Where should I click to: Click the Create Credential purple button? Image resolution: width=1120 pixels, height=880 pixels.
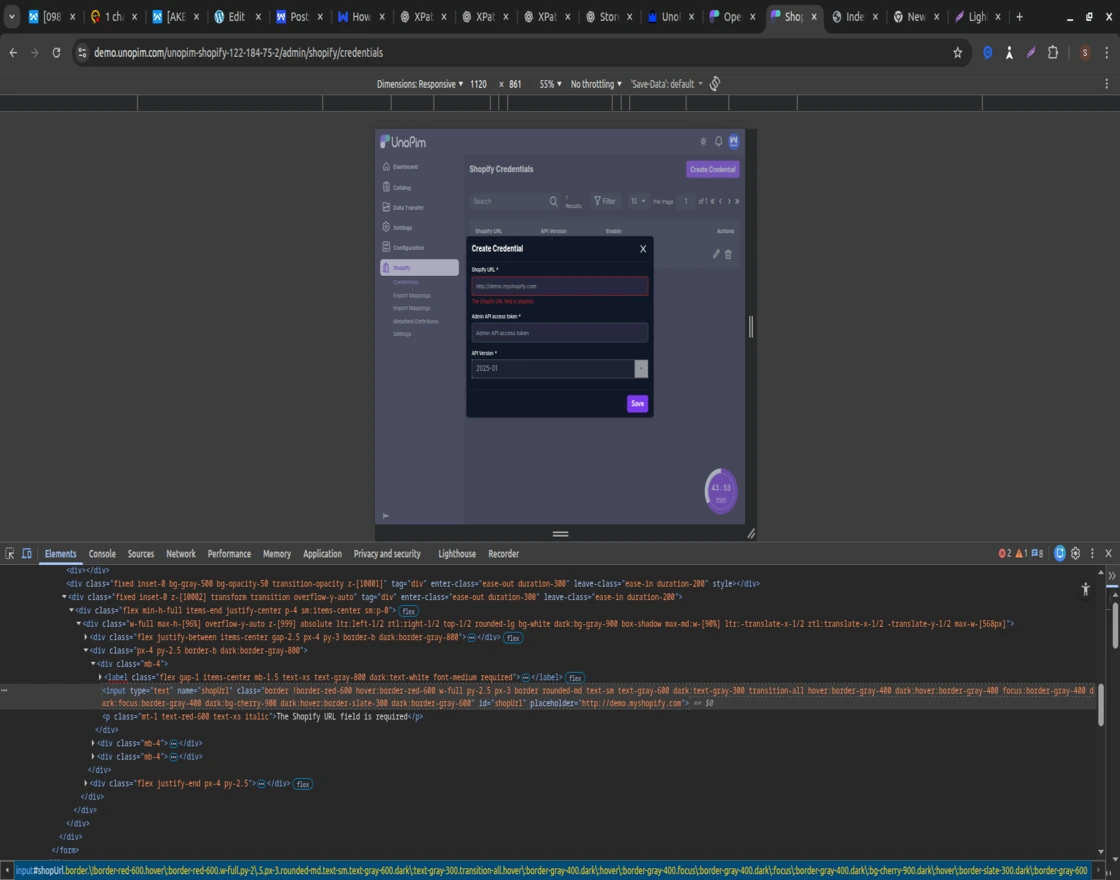click(x=713, y=170)
